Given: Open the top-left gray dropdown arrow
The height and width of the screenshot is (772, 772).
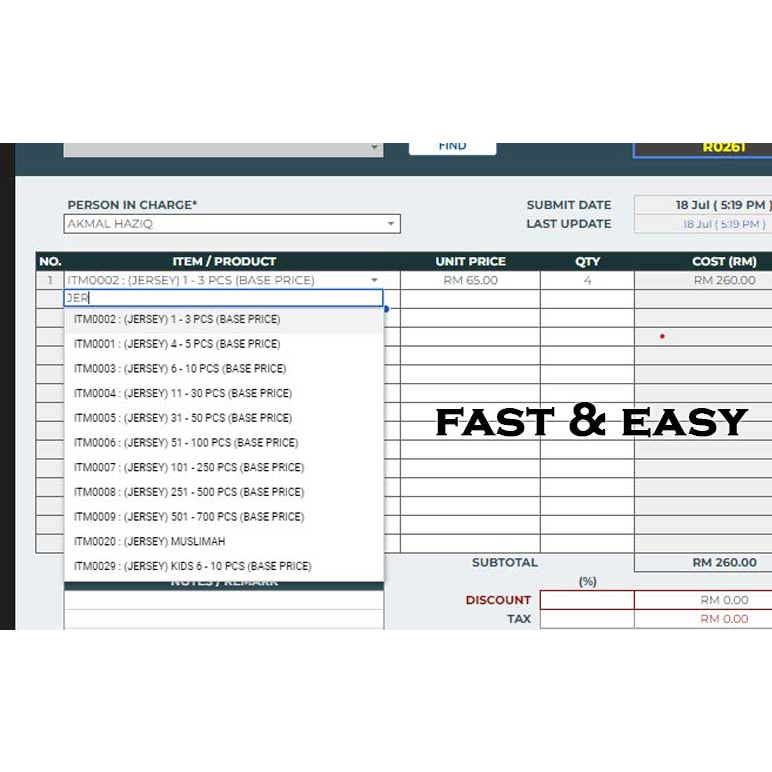Looking at the screenshot, I should [x=375, y=148].
